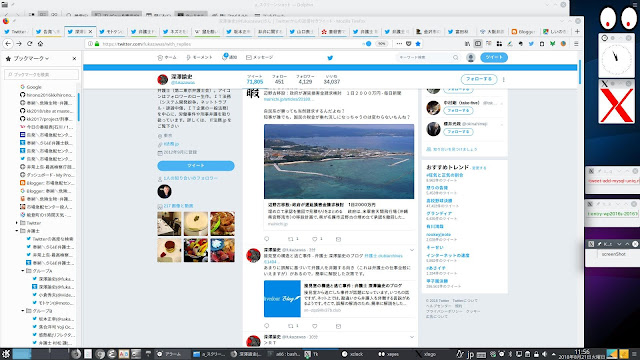The image size is (640, 360).
Task: Click the xclock clock face window
Action: (616, 59)
